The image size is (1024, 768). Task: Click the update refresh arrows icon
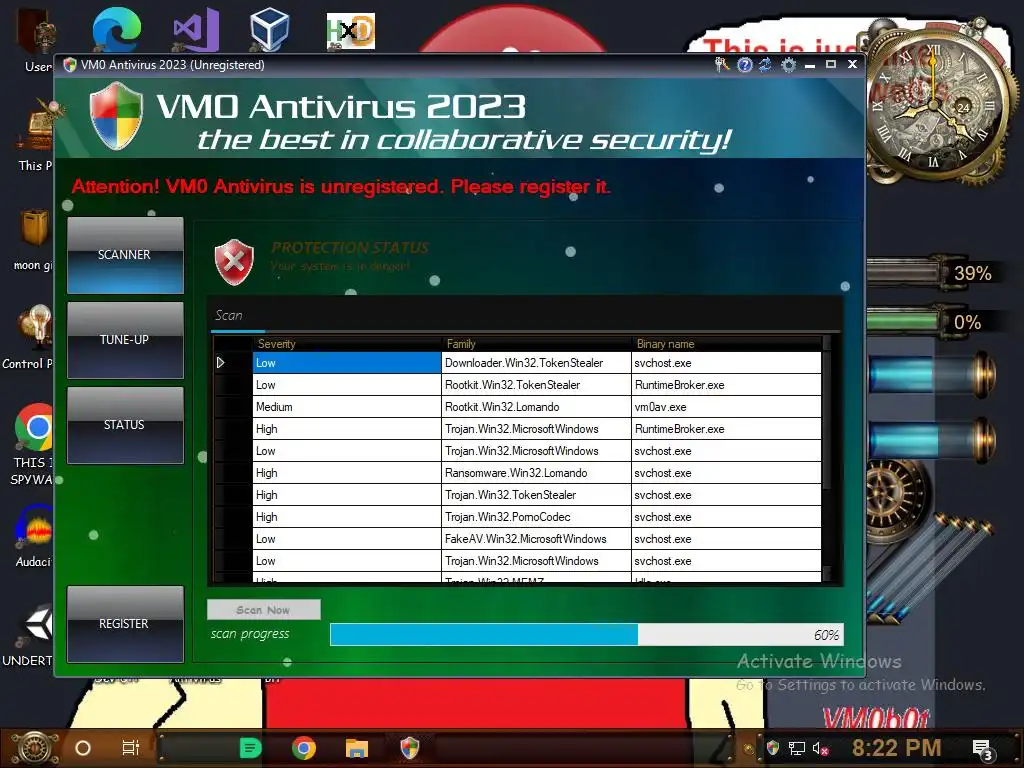(x=765, y=65)
